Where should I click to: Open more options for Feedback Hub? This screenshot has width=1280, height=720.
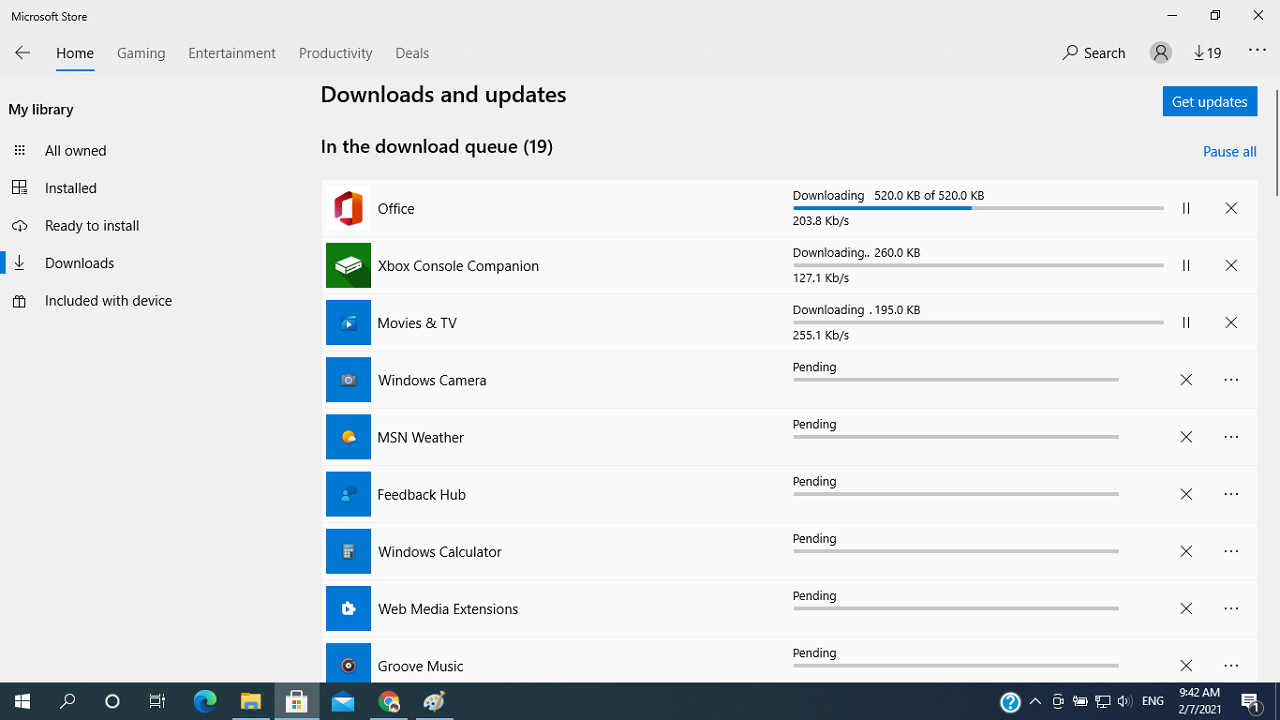point(1231,494)
